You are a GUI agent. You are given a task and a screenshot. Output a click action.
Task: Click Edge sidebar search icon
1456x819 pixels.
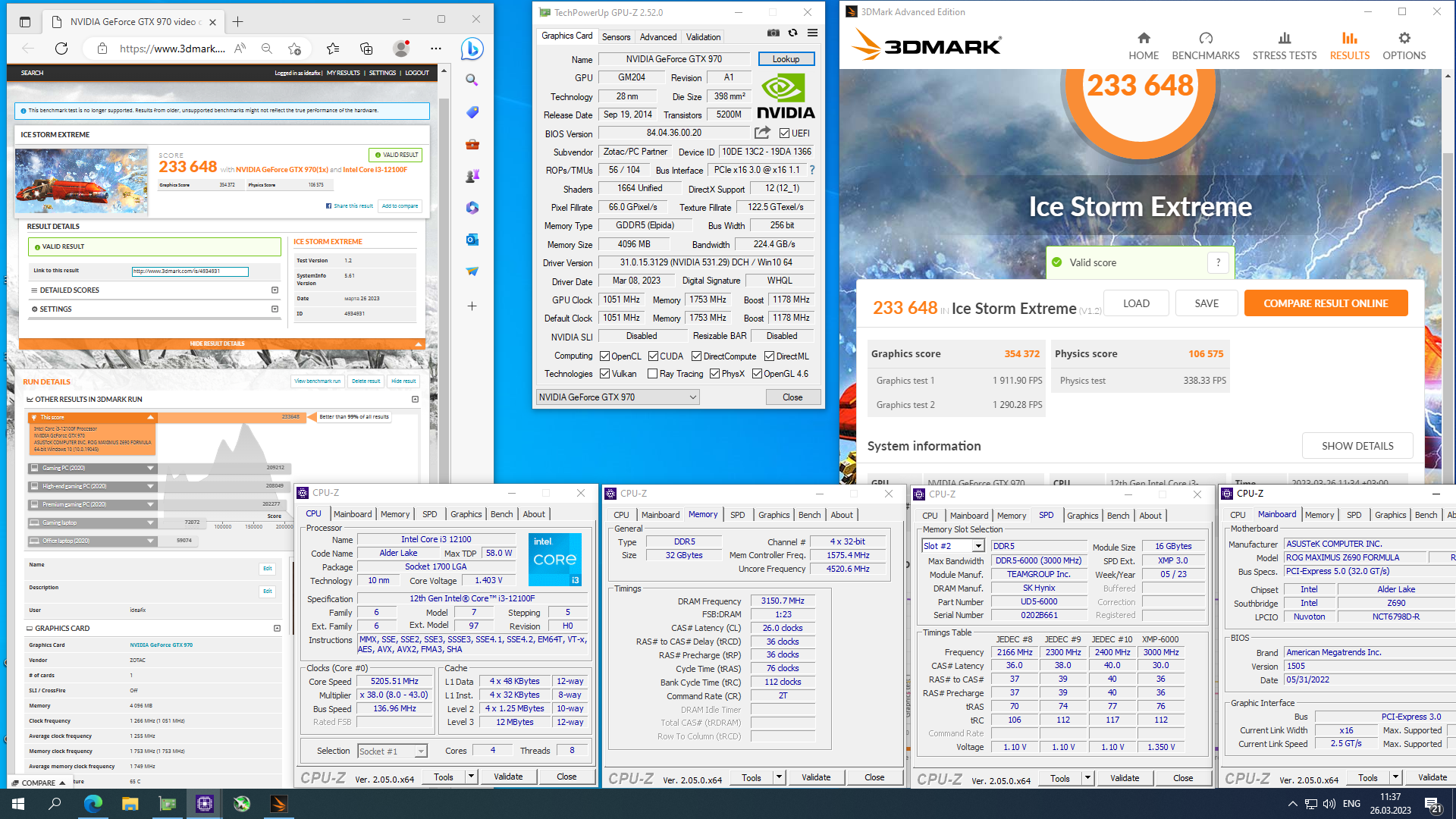coord(472,80)
